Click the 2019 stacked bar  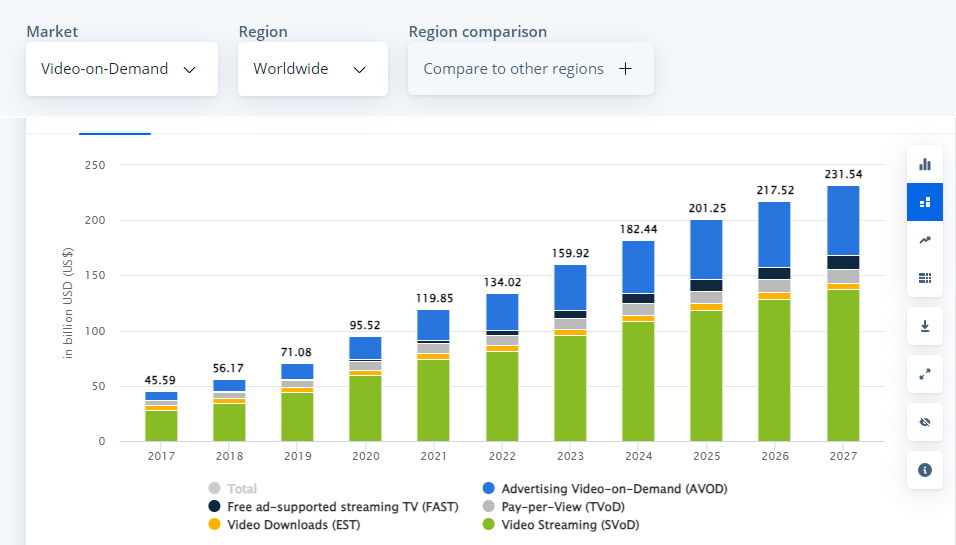pyautogui.click(x=298, y=402)
